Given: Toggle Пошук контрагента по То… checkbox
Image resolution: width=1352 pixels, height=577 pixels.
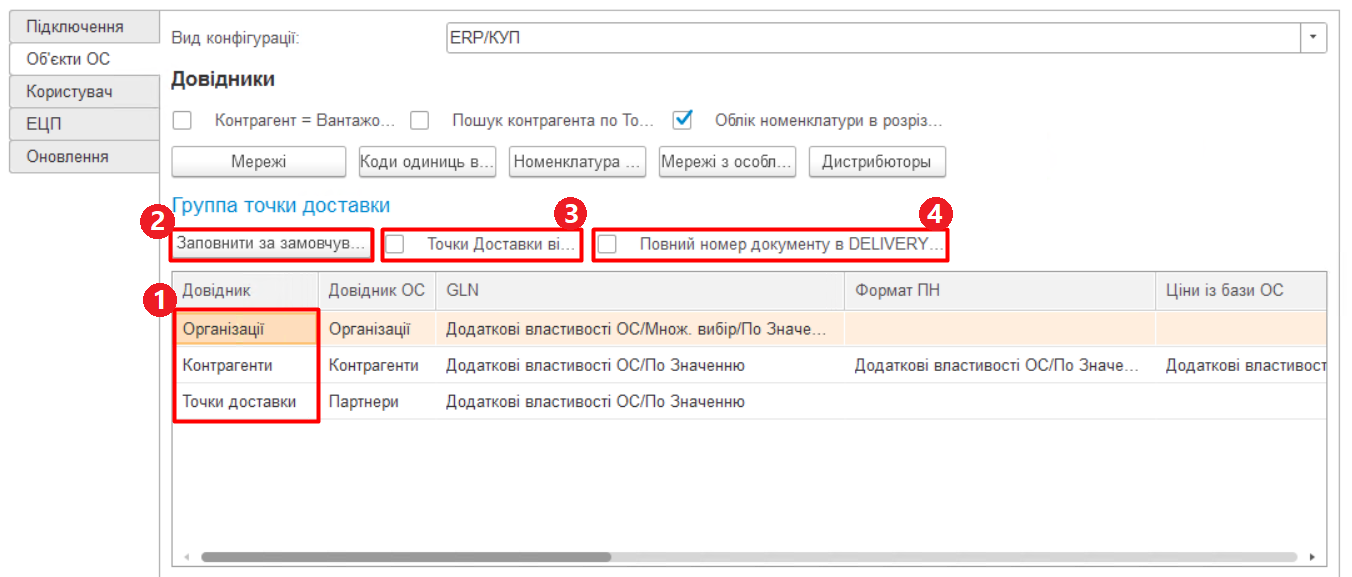Looking at the screenshot, I should click(x=420, y=120).
